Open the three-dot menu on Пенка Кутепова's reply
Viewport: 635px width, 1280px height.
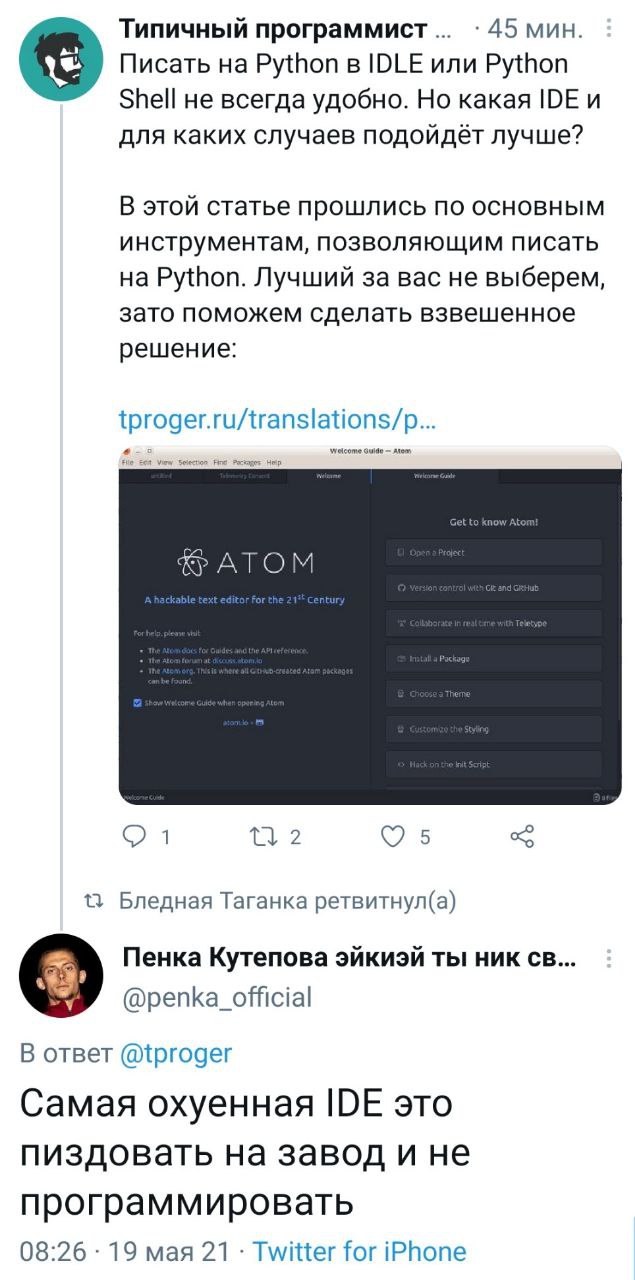(609, 960)
